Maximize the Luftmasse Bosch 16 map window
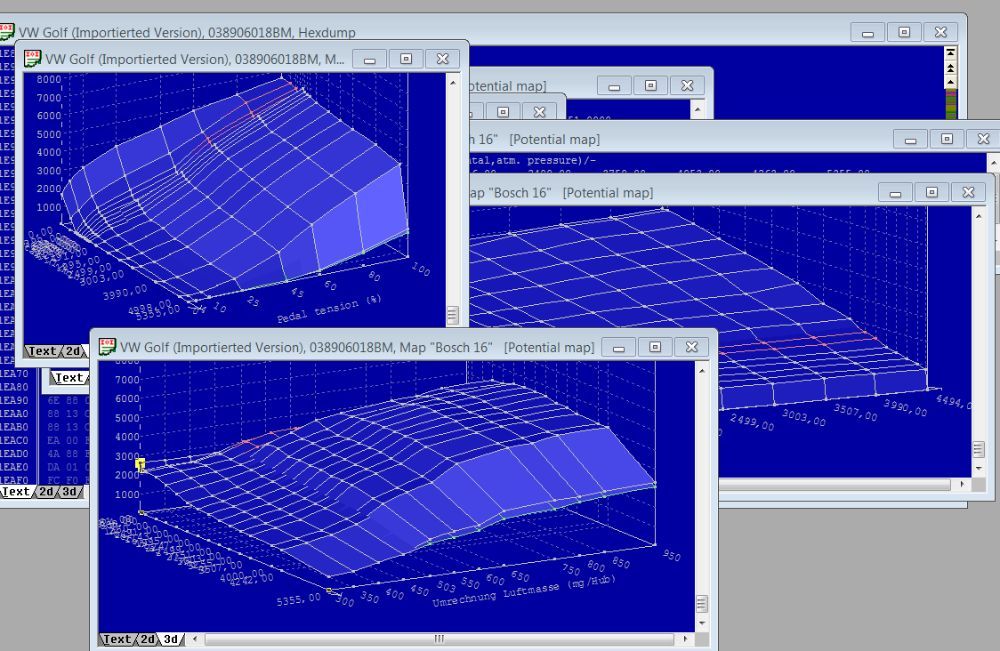The width and height of the screenshot is (1000, 651). tap(655, 347)
